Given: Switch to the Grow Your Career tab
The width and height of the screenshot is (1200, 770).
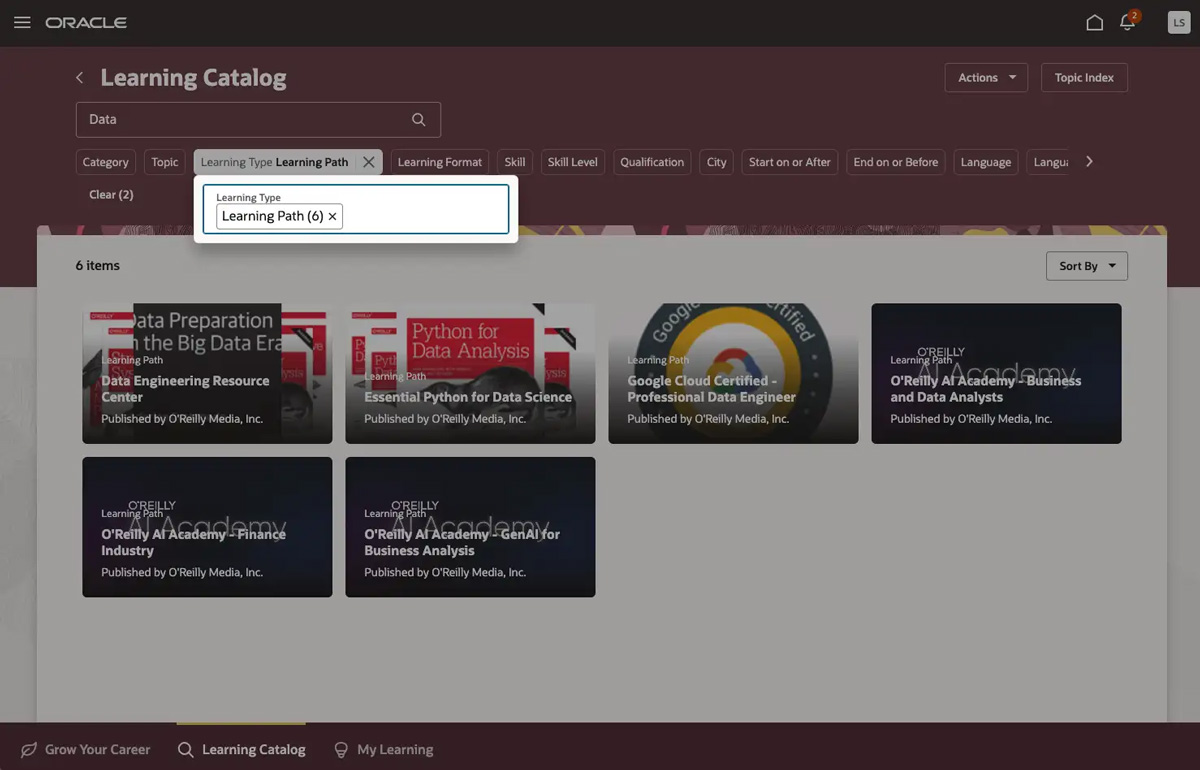Looking at the screenshot, I should tap(86, 749).
